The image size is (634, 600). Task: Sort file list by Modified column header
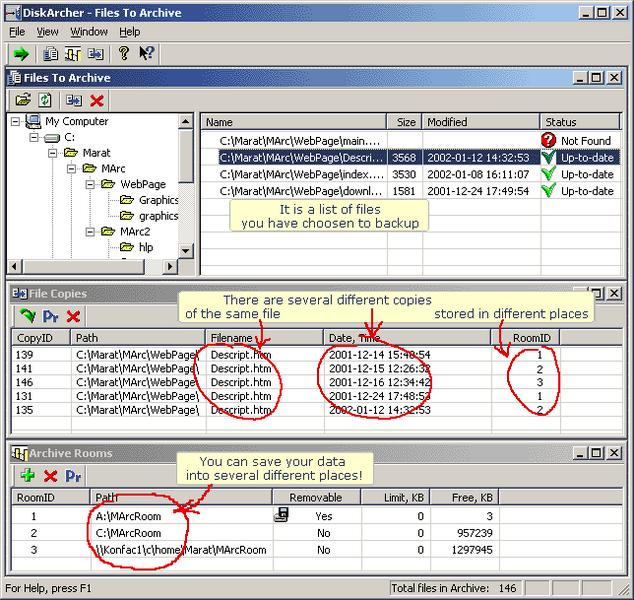pos(480,122)
